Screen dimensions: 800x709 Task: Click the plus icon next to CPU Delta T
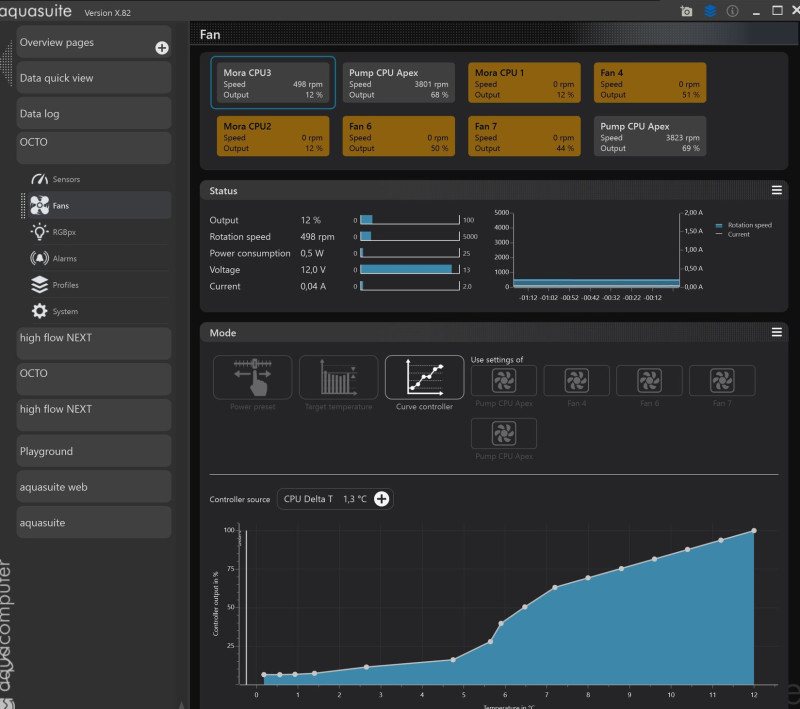pos(382,499)
